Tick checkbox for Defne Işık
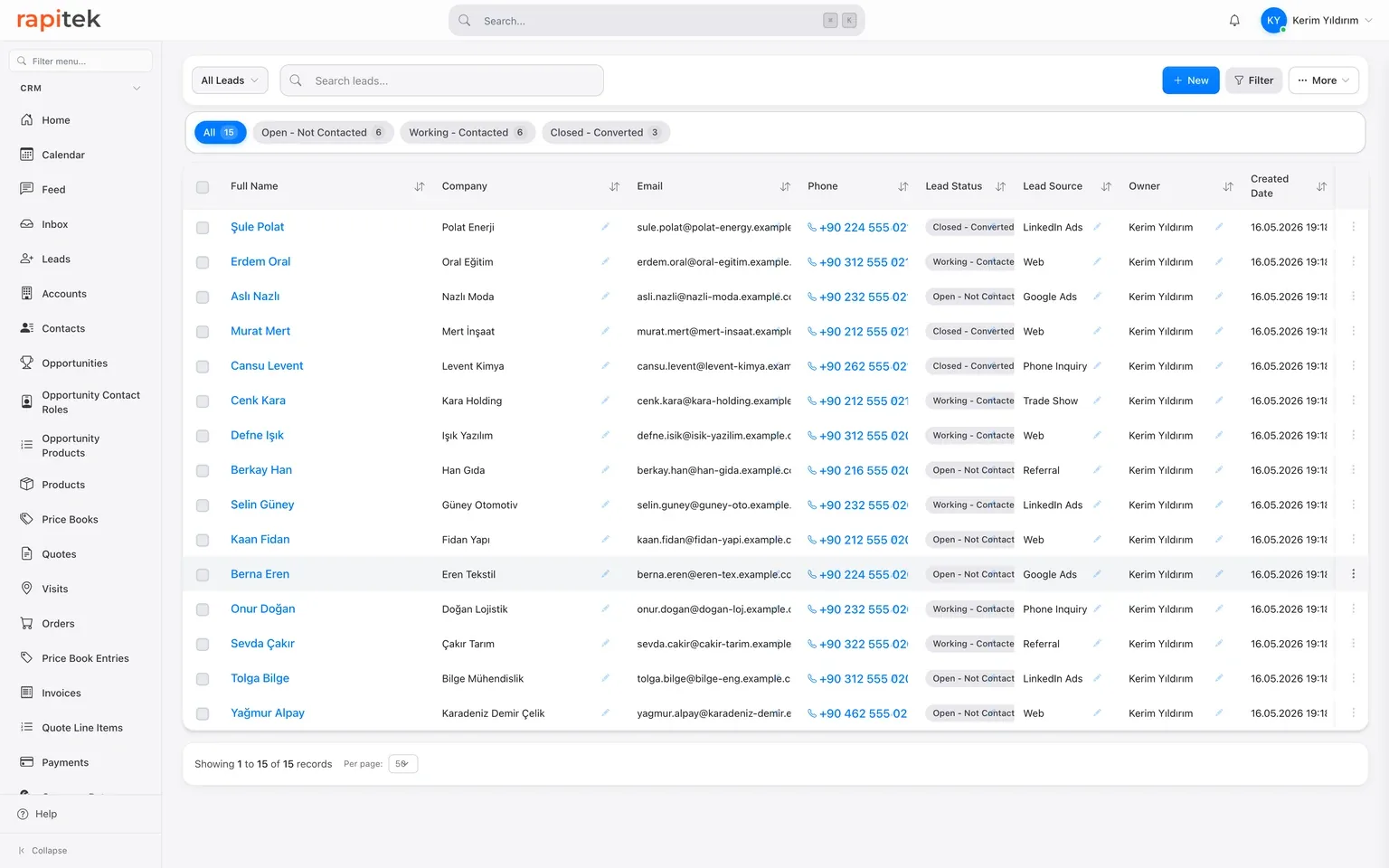The image size is (1389, 868). [203, 436]
